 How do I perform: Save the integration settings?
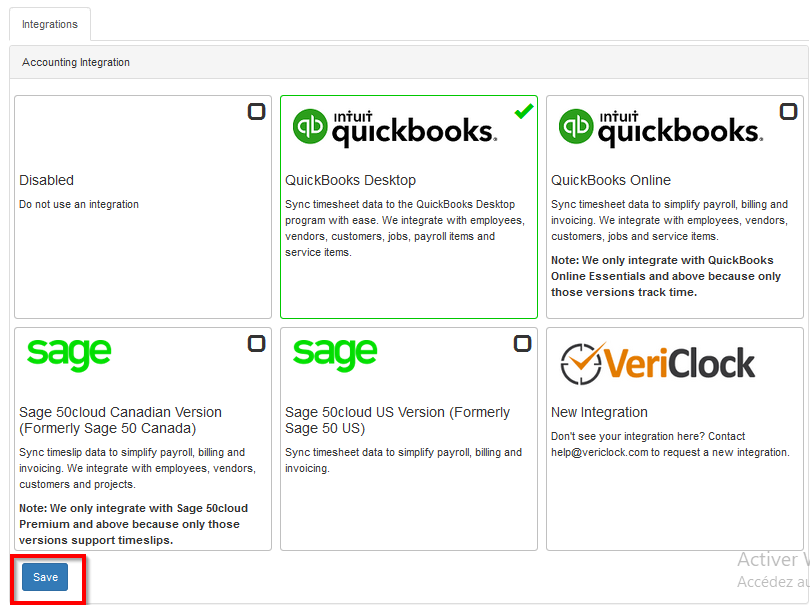(x=45, y=577)
